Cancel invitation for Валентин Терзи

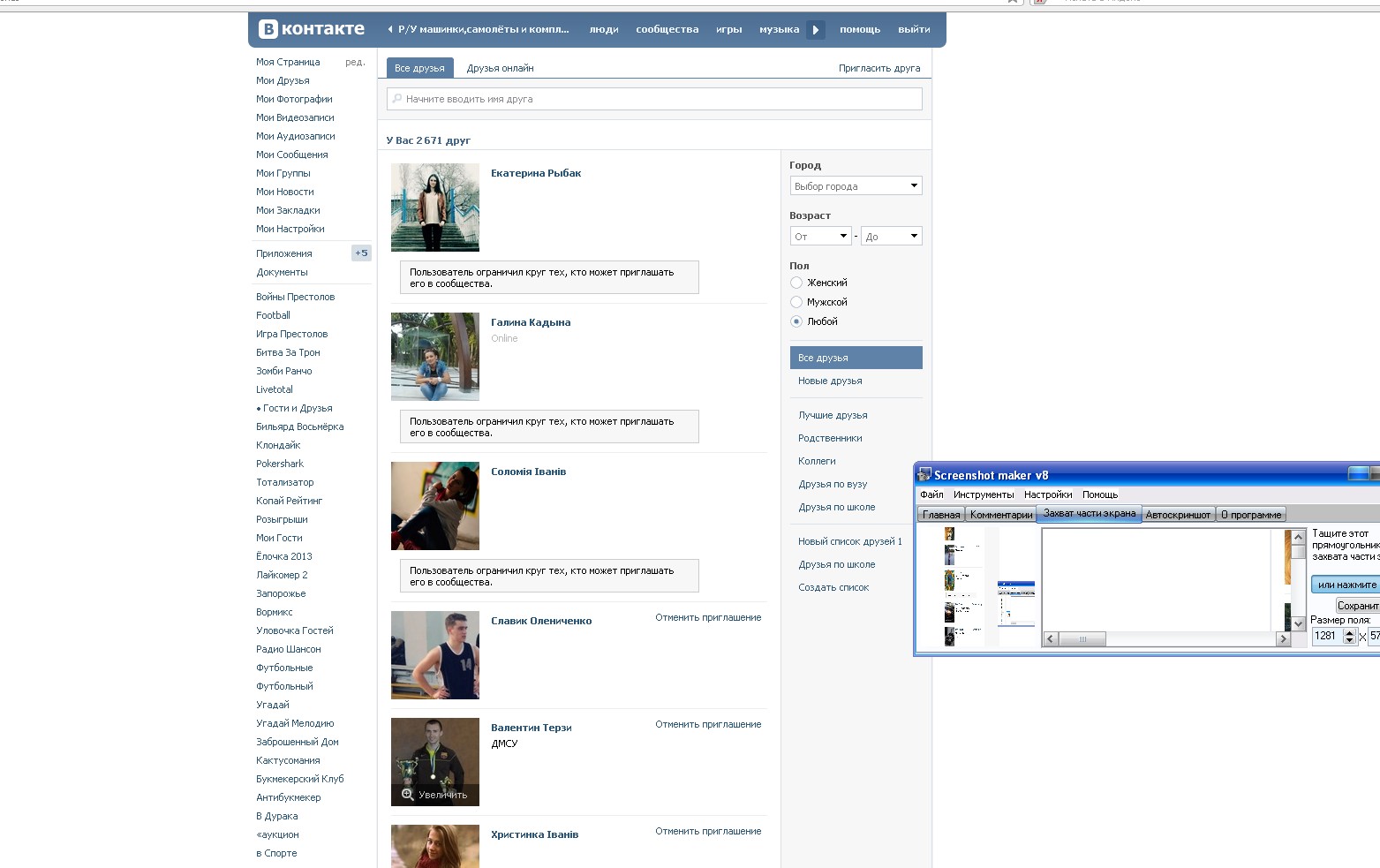click(x=708, y=724)
